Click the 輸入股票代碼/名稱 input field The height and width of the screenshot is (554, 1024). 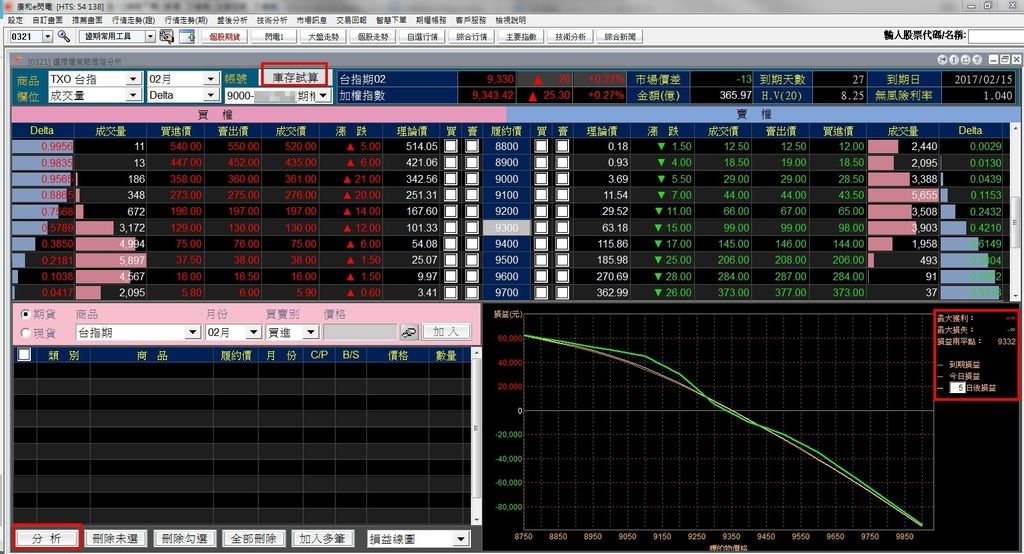(995, 35)
